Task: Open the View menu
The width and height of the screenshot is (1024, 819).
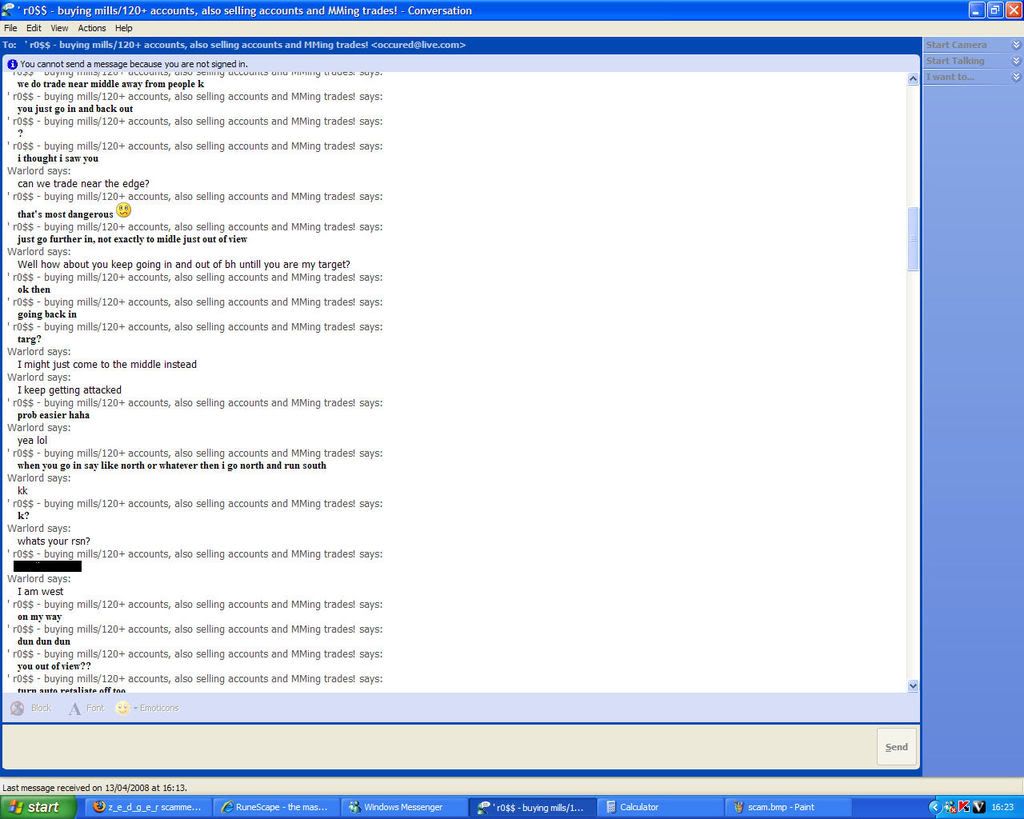Action: pos(59,28)
